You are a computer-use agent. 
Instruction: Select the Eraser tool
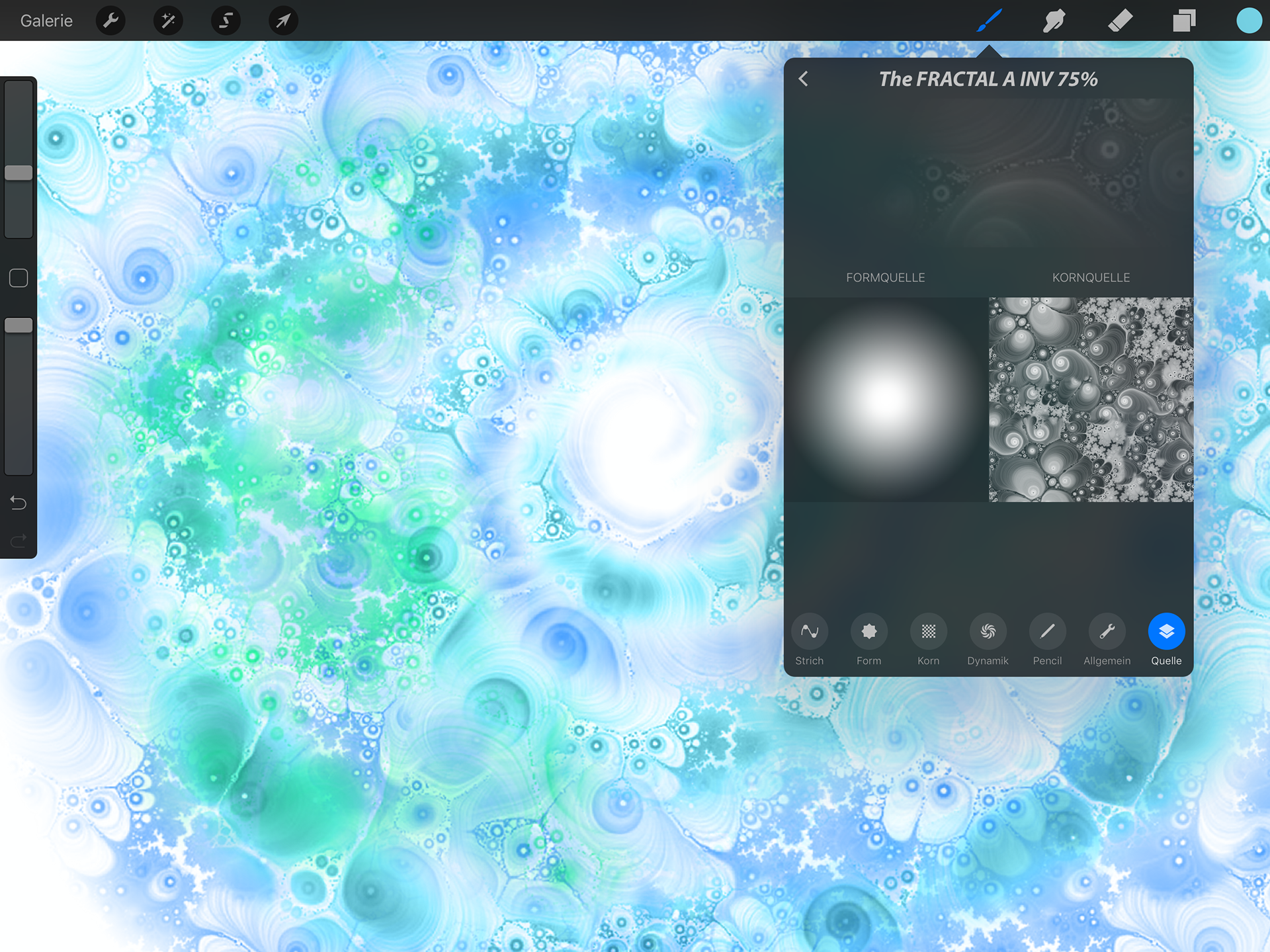[x=1119, y=21]
